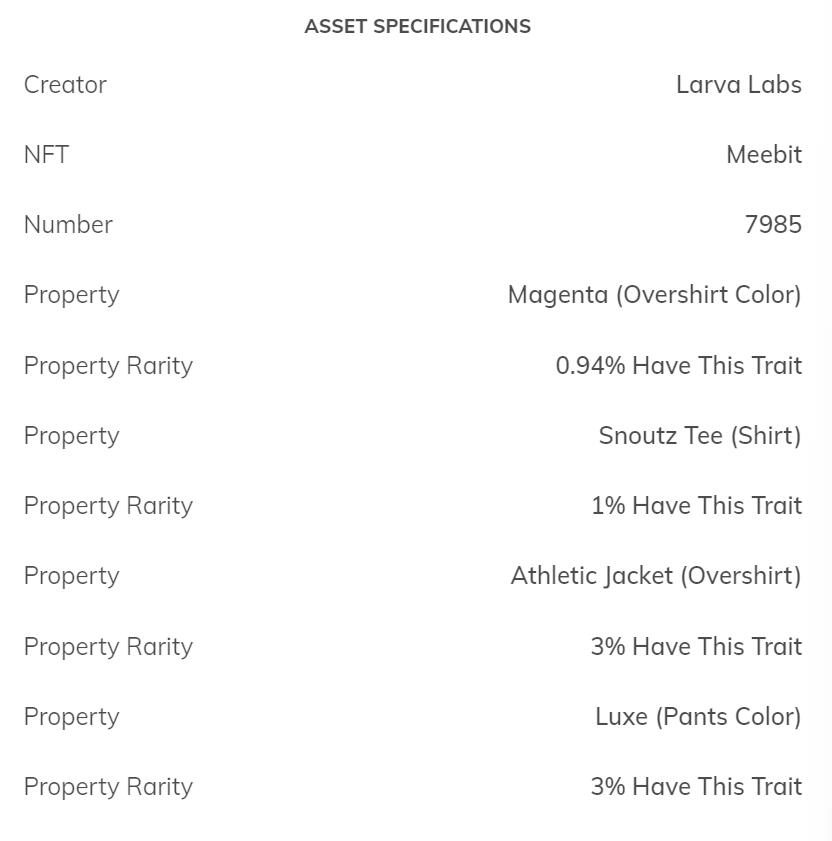The height and width of the screenshot is (841, 832).
Task: Select the rarity value for Athletic Jacket
Action: click(x=696, y=647)
